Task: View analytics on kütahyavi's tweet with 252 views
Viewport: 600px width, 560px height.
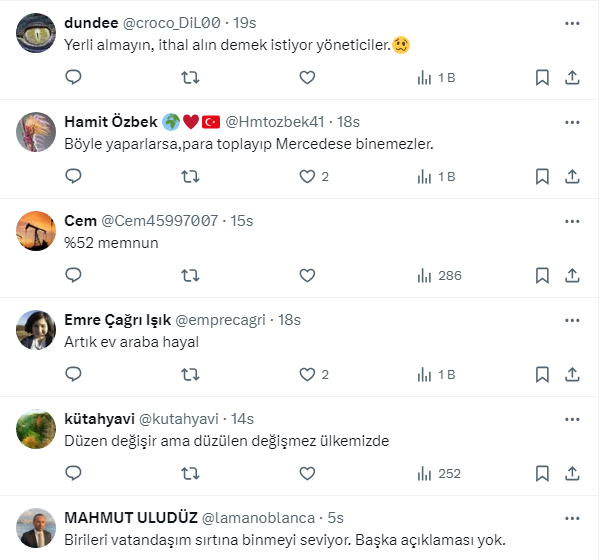Action: [x=439, y=473]
